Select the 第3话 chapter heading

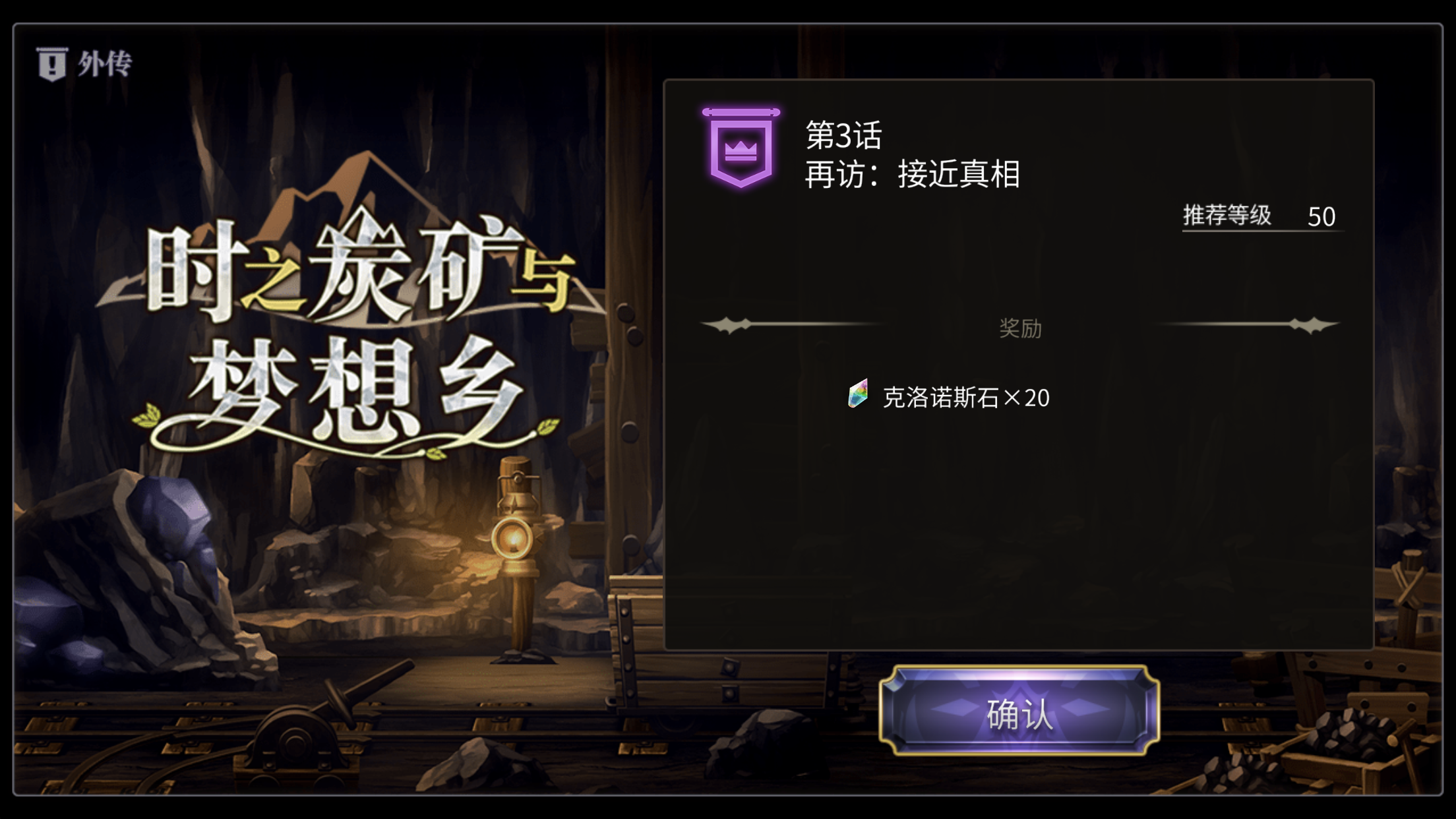[x=843, y=135]
